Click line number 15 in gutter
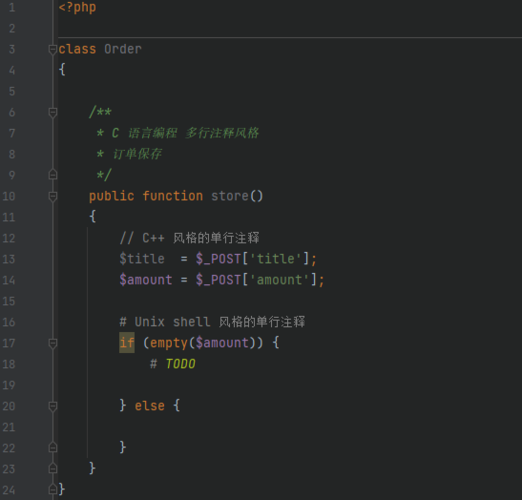This screenshot has height=500, width=522. coord(9,301)
